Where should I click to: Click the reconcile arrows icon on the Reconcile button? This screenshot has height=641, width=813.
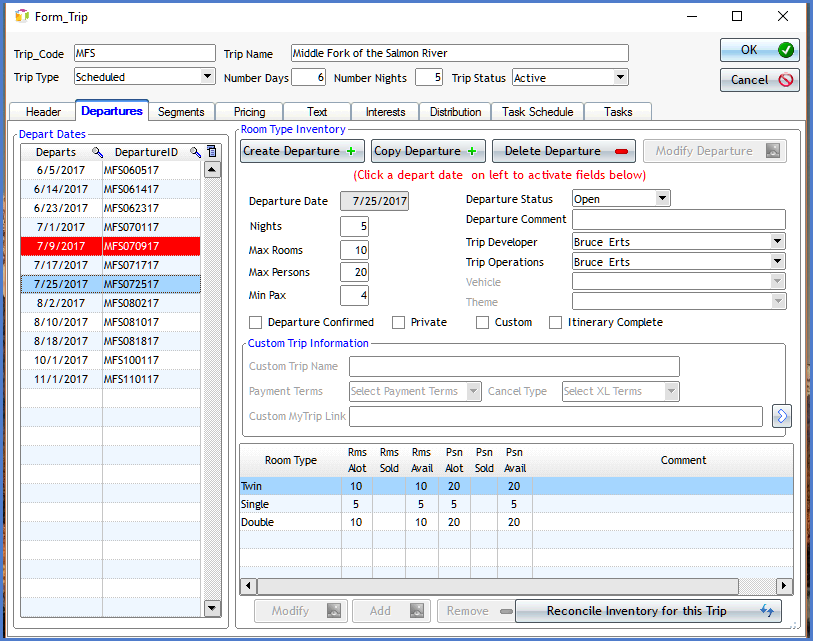767,610
